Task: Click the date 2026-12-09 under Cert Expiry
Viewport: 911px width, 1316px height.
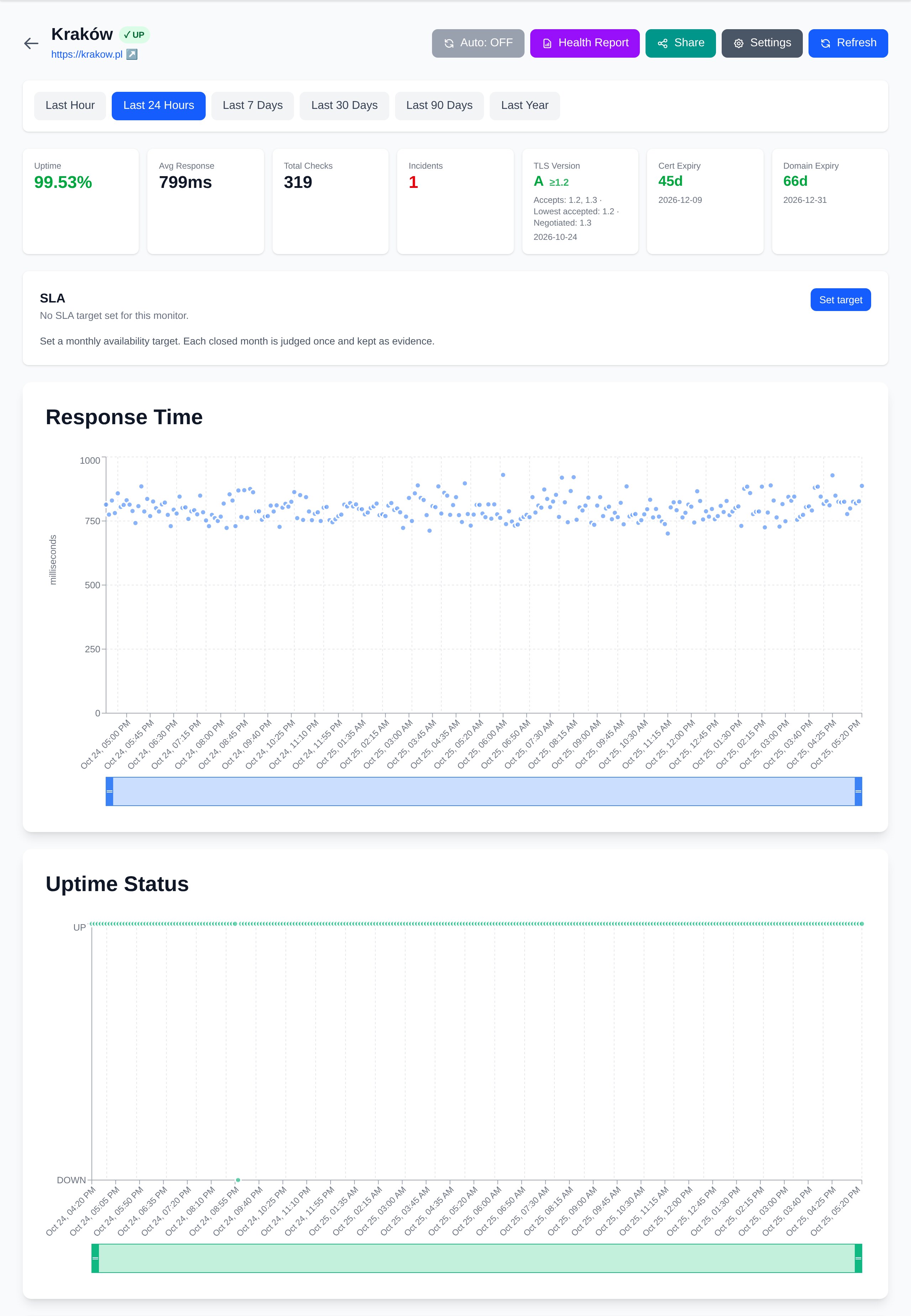Action: point(680,200)
